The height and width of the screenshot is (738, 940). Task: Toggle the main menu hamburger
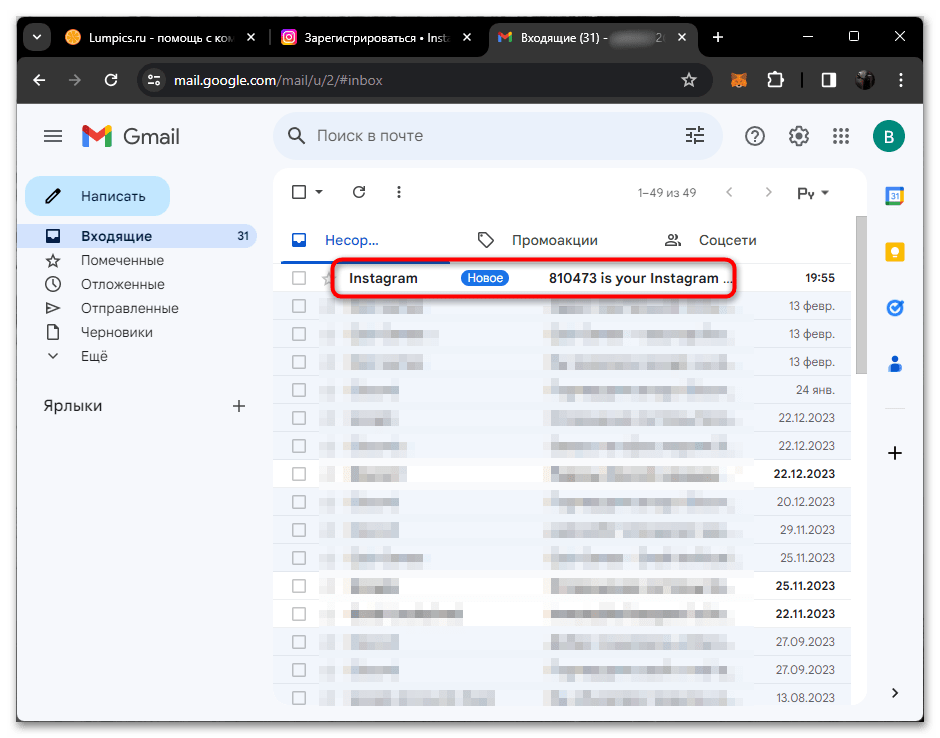click(x=53, y=136)
